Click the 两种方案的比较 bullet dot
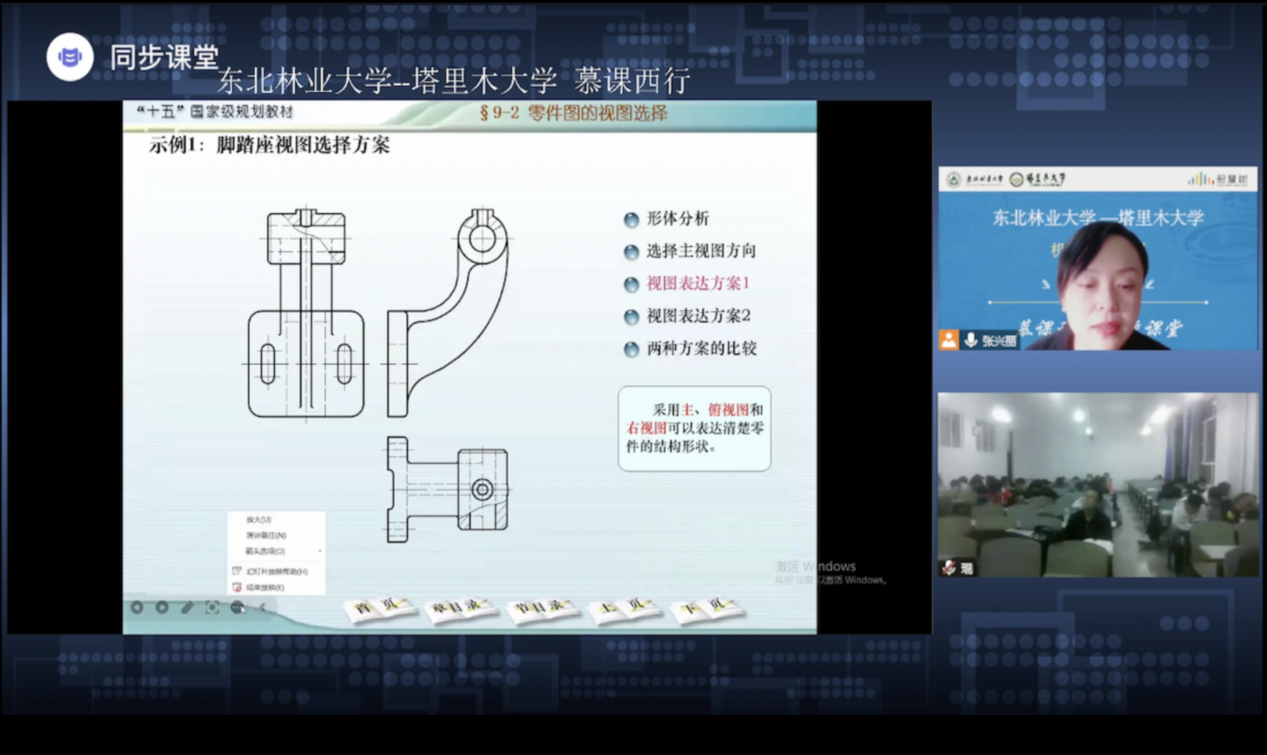Screen dimensions: 1267x755 click(x=631, y=350)
